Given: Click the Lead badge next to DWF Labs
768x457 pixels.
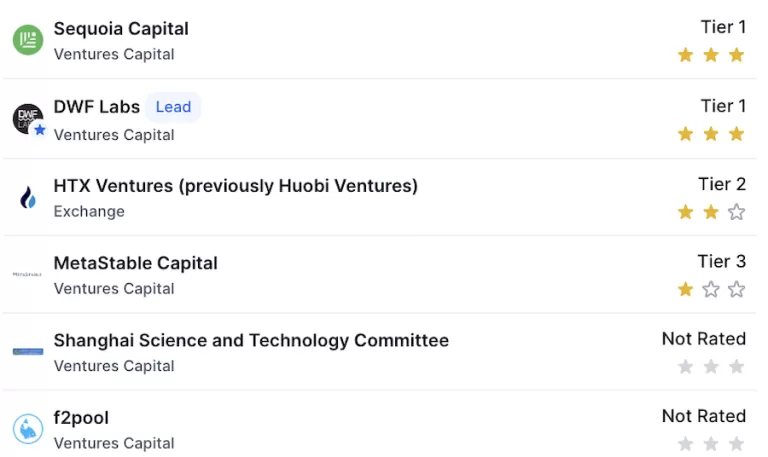Looking at the screenshot, I should click(173, 107).
